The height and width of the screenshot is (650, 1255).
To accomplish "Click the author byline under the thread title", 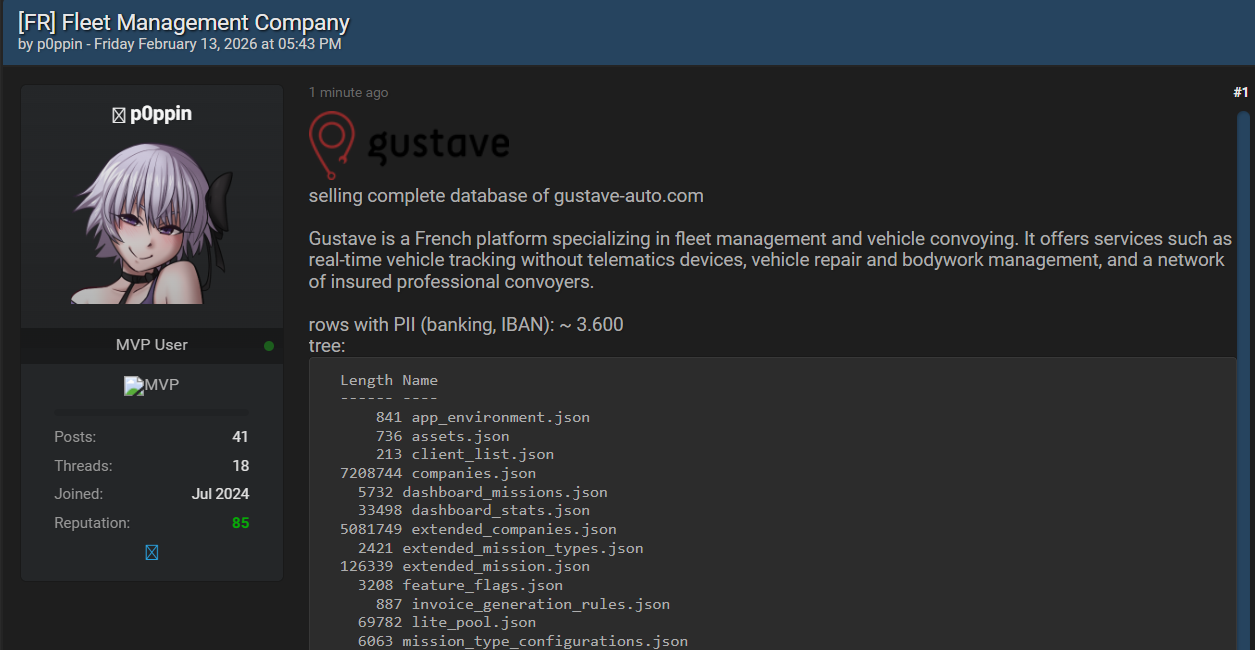I will pos(180,44).
